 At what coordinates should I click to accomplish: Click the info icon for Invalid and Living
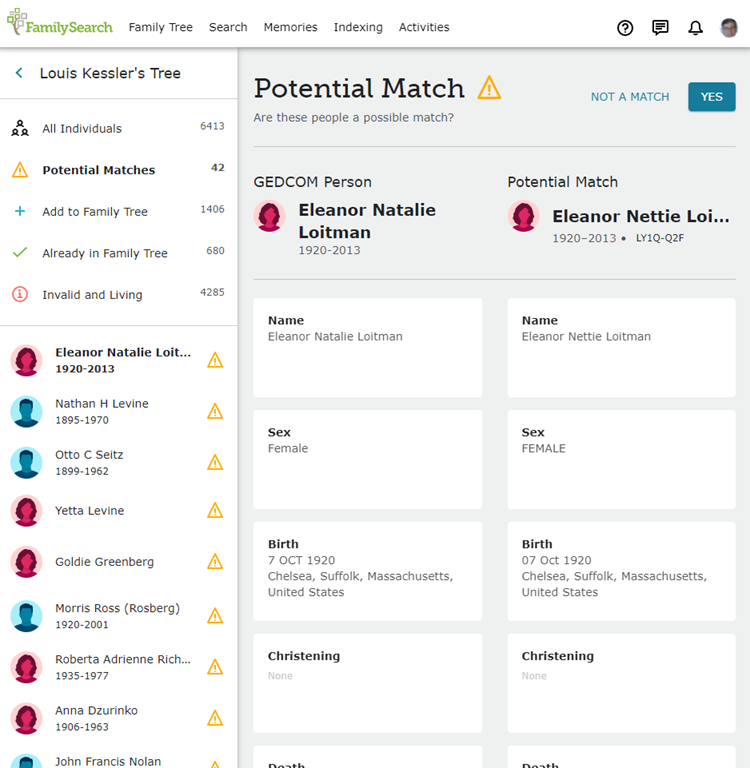(x=20, y=294)
